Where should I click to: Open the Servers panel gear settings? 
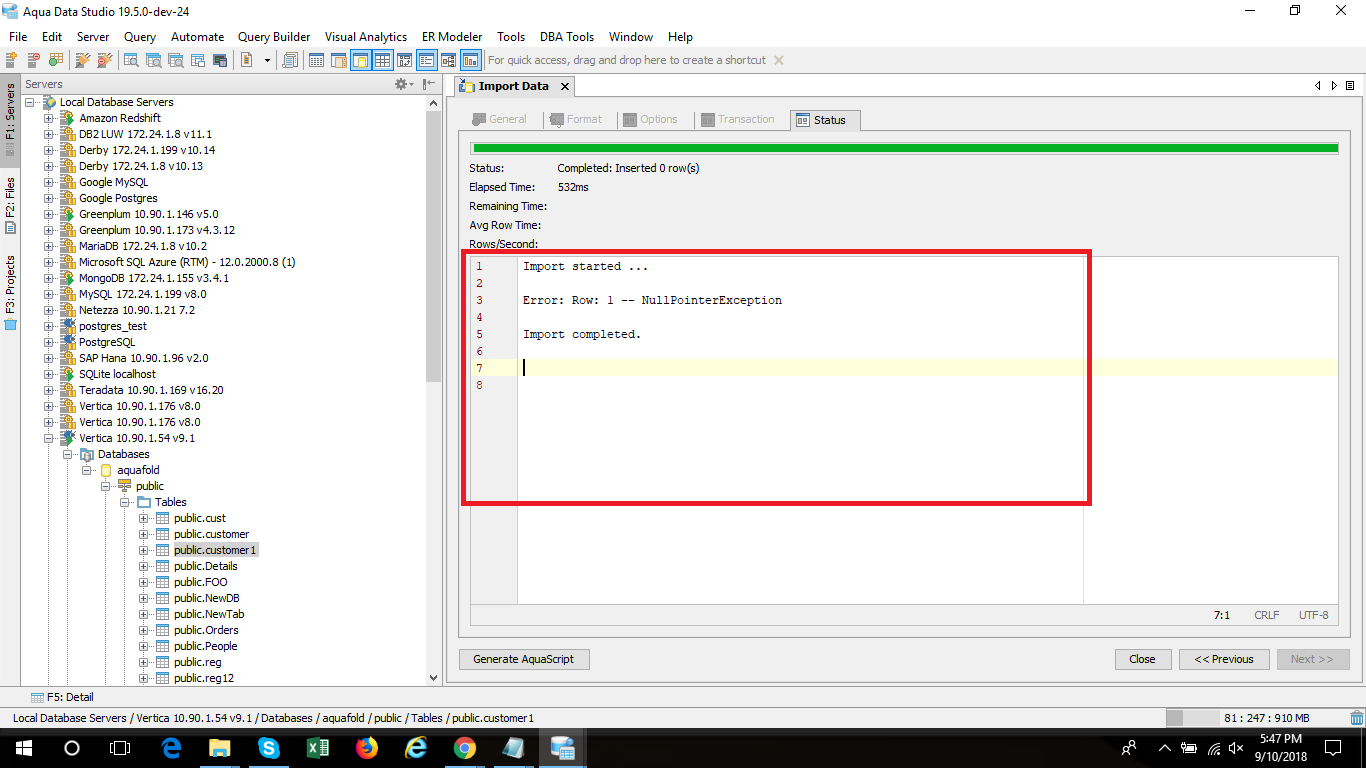pos(402,85)
